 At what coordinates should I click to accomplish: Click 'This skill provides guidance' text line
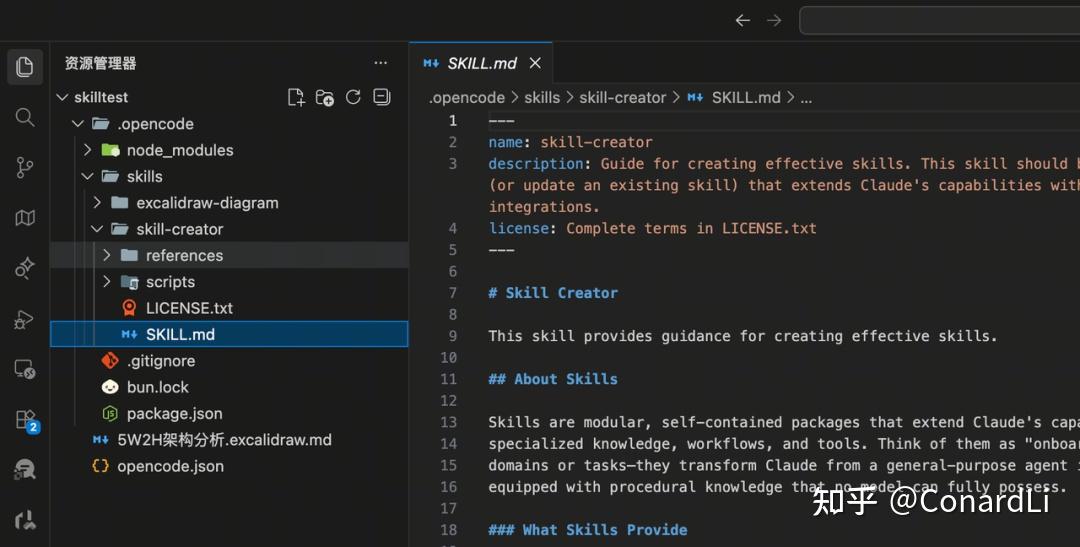[742, 336]
